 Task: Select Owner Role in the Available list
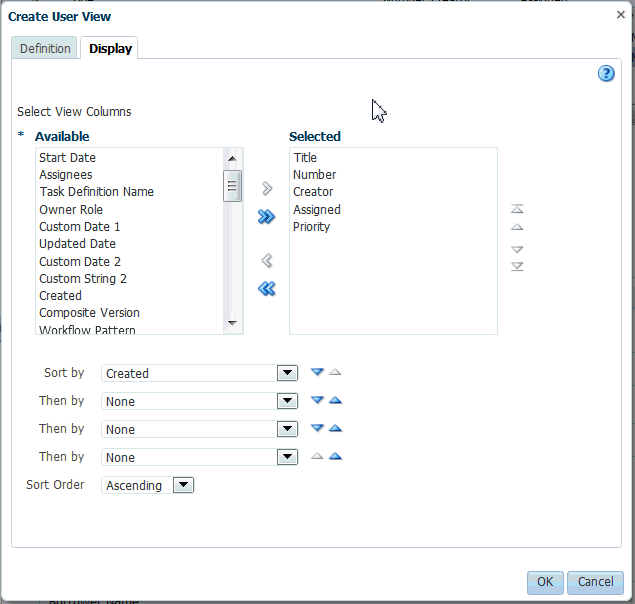coord(71,209)
